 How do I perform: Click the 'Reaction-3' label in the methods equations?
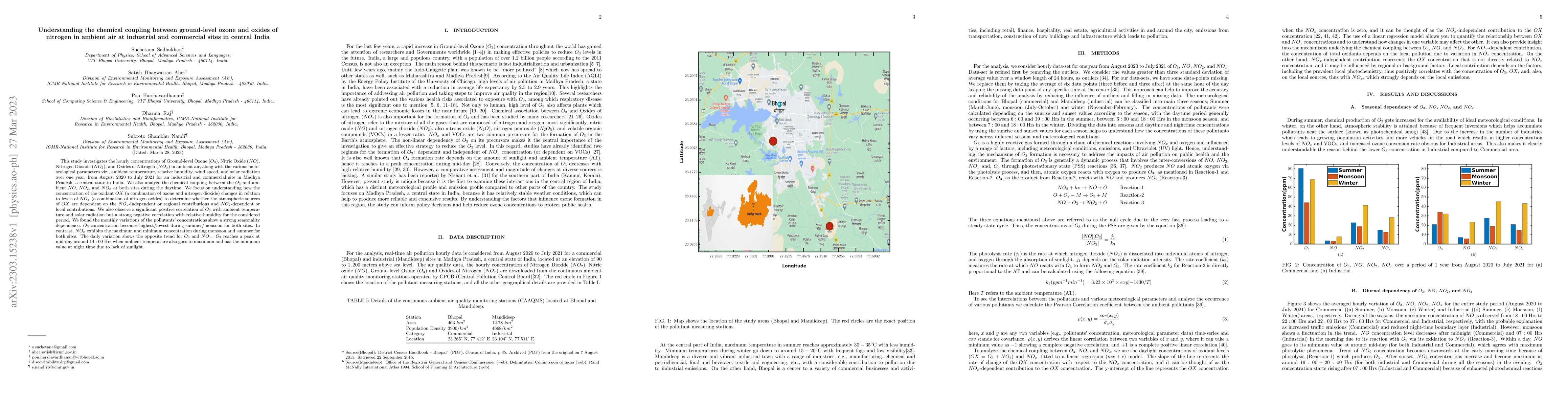pos(1132,203)
